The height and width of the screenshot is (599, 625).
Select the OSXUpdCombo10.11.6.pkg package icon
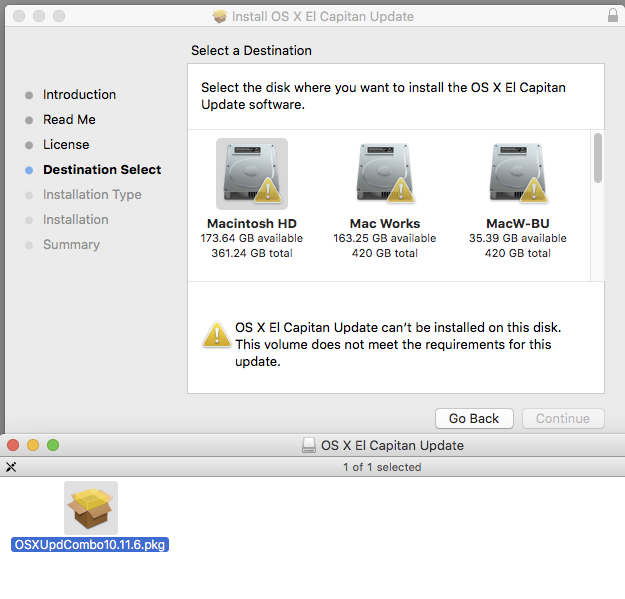pyautogui.click(x=91, y=508)
